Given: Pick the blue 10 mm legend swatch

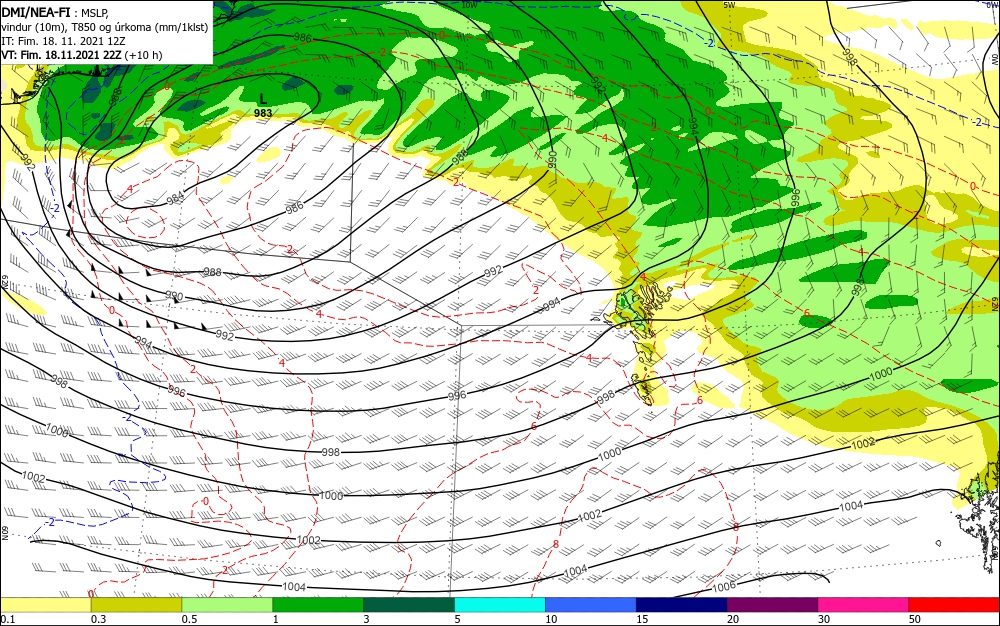Looking at the screenshot, I should (x=591, y=605).
